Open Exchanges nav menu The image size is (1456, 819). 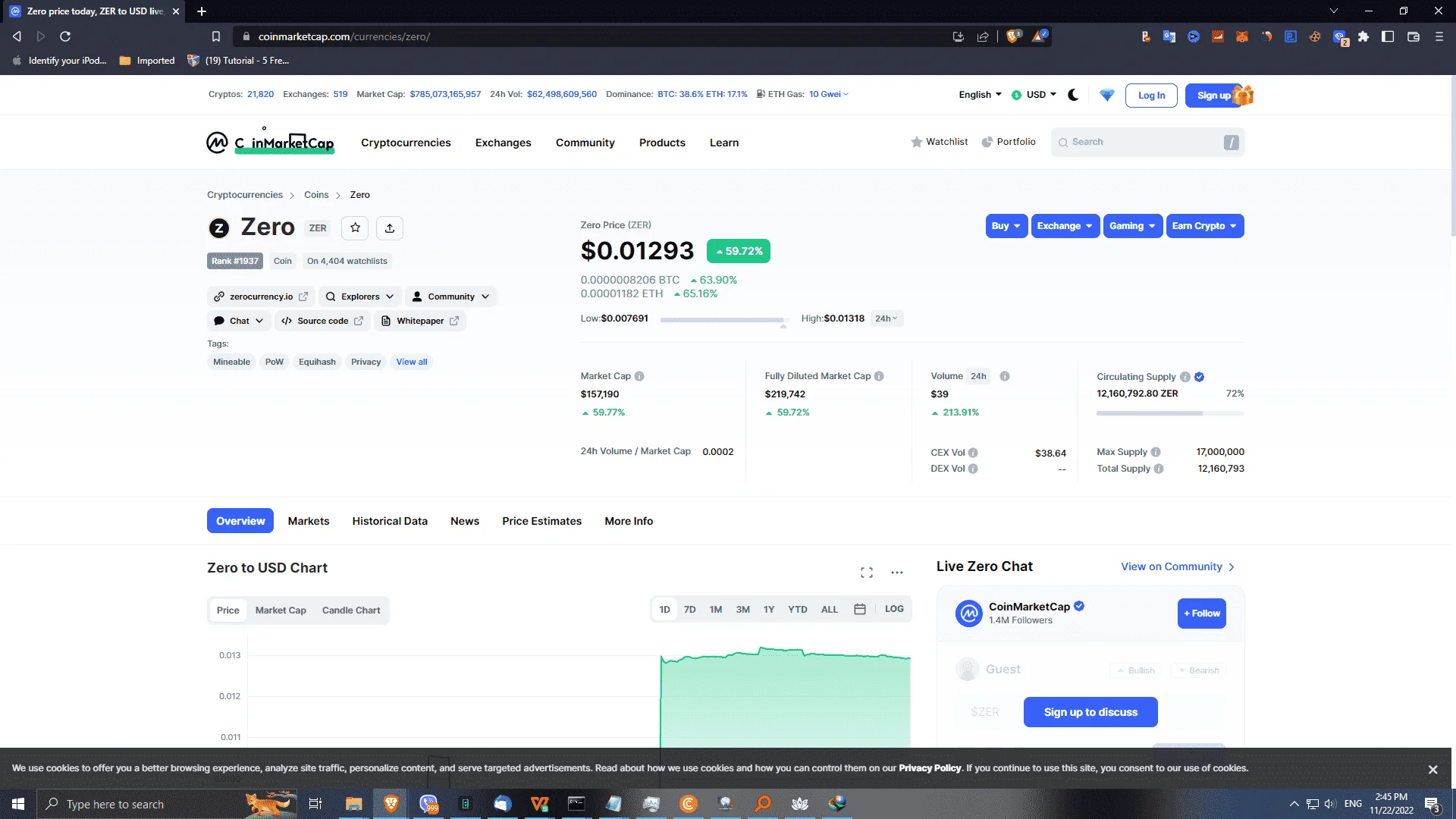pyautogui.click(x=504, y=143)
